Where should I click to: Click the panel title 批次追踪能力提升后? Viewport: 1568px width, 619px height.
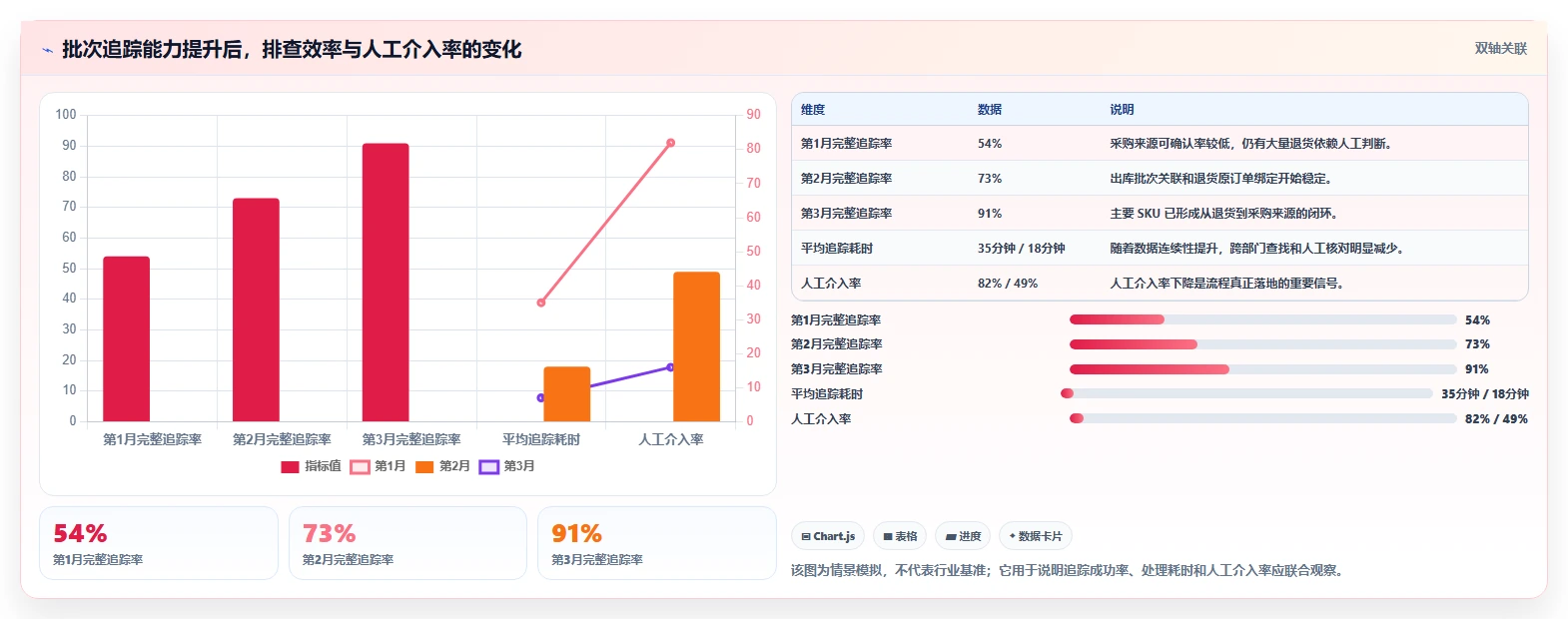click(x=292, y=50)
